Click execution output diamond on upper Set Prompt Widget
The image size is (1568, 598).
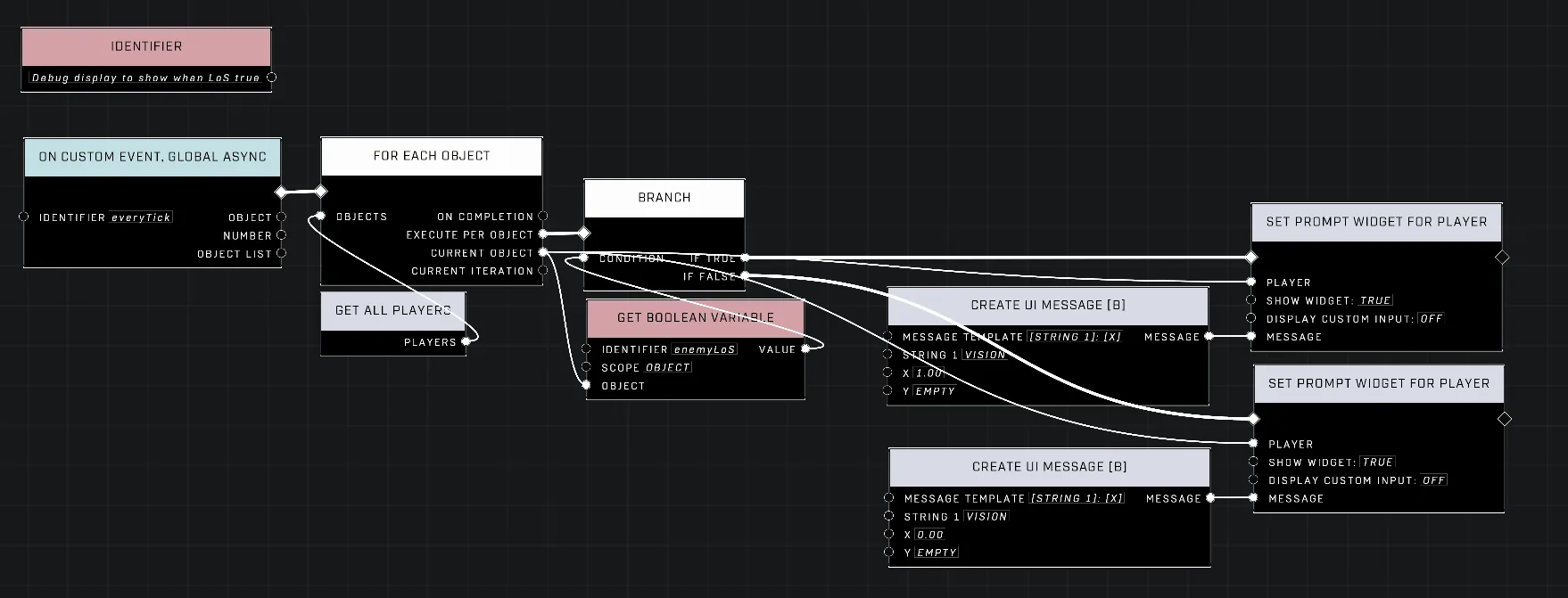coord(1502,258)
